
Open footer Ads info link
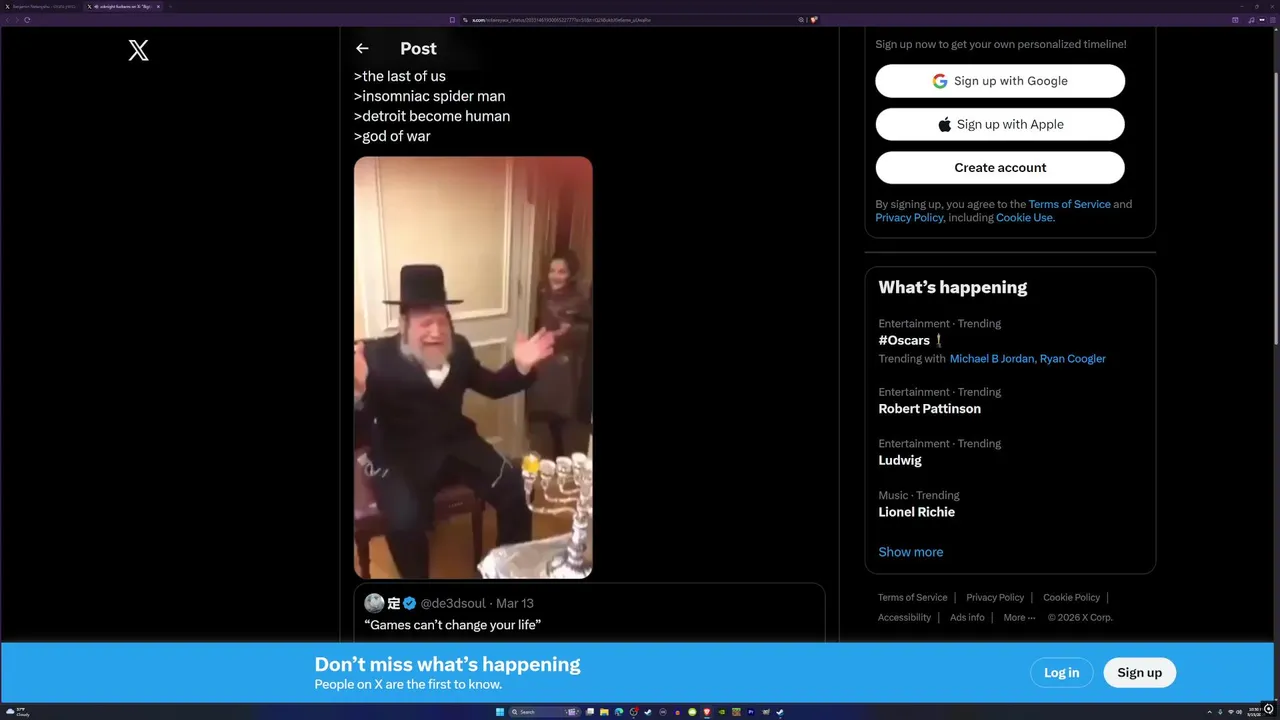(967, 617)
